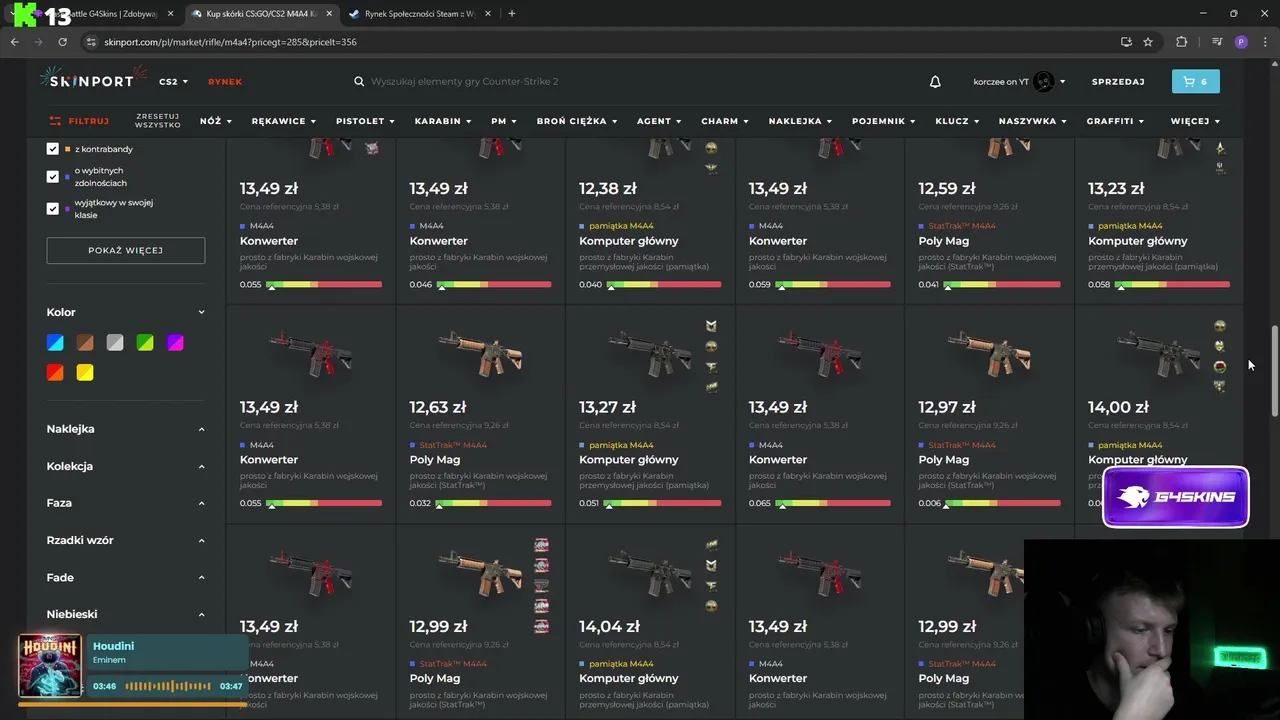Click the search field for Counter-Strike 2 items
The height and width of the screenshot is (720, 1280).
tap(465, 82)
